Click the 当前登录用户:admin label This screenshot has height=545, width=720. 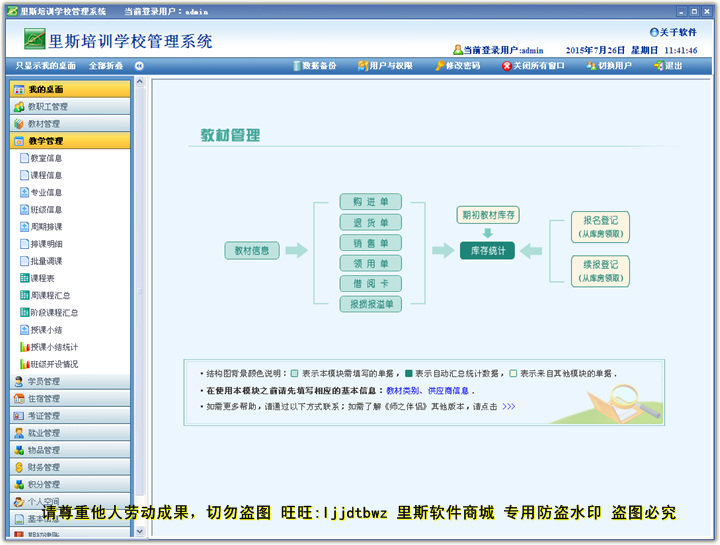[498, 50]
